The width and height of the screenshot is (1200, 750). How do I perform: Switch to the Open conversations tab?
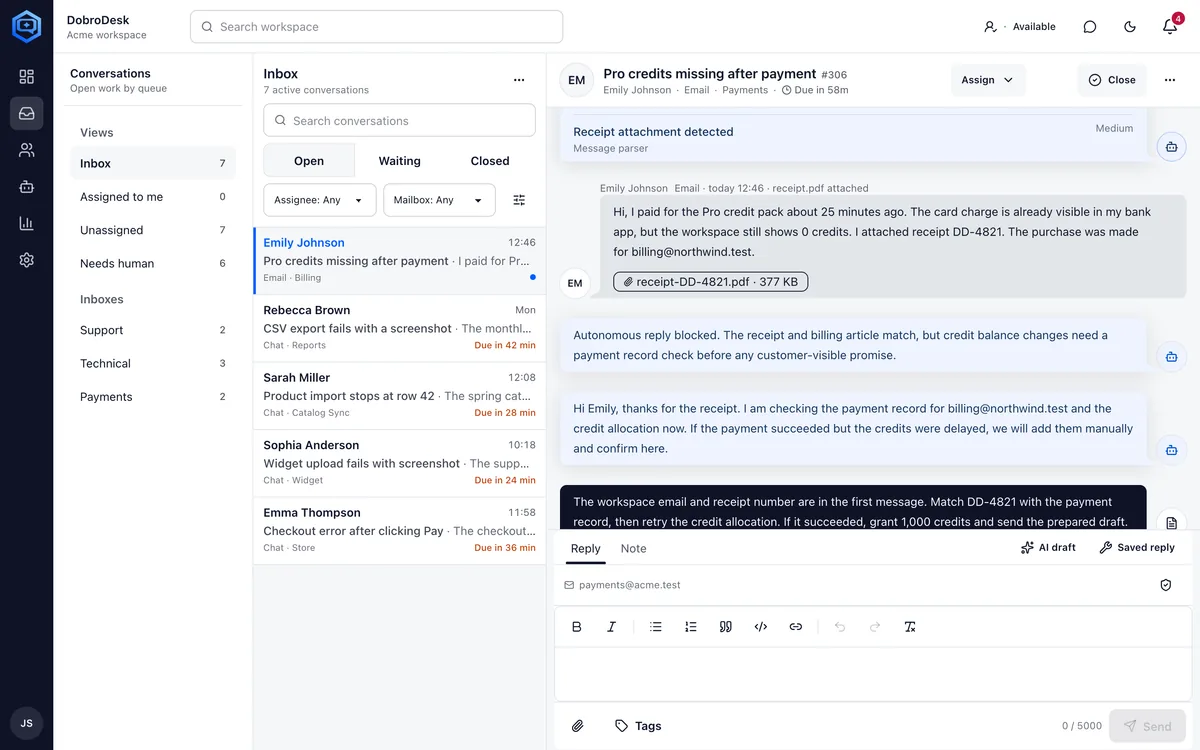pyautogui.click(x=309, y=161)
